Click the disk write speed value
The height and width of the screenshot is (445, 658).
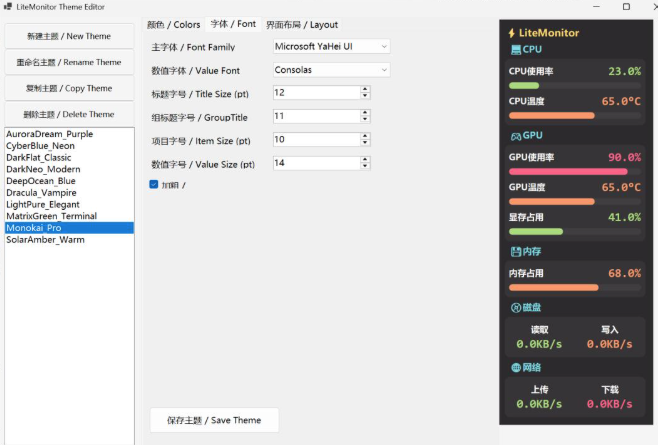coord(610,344)
